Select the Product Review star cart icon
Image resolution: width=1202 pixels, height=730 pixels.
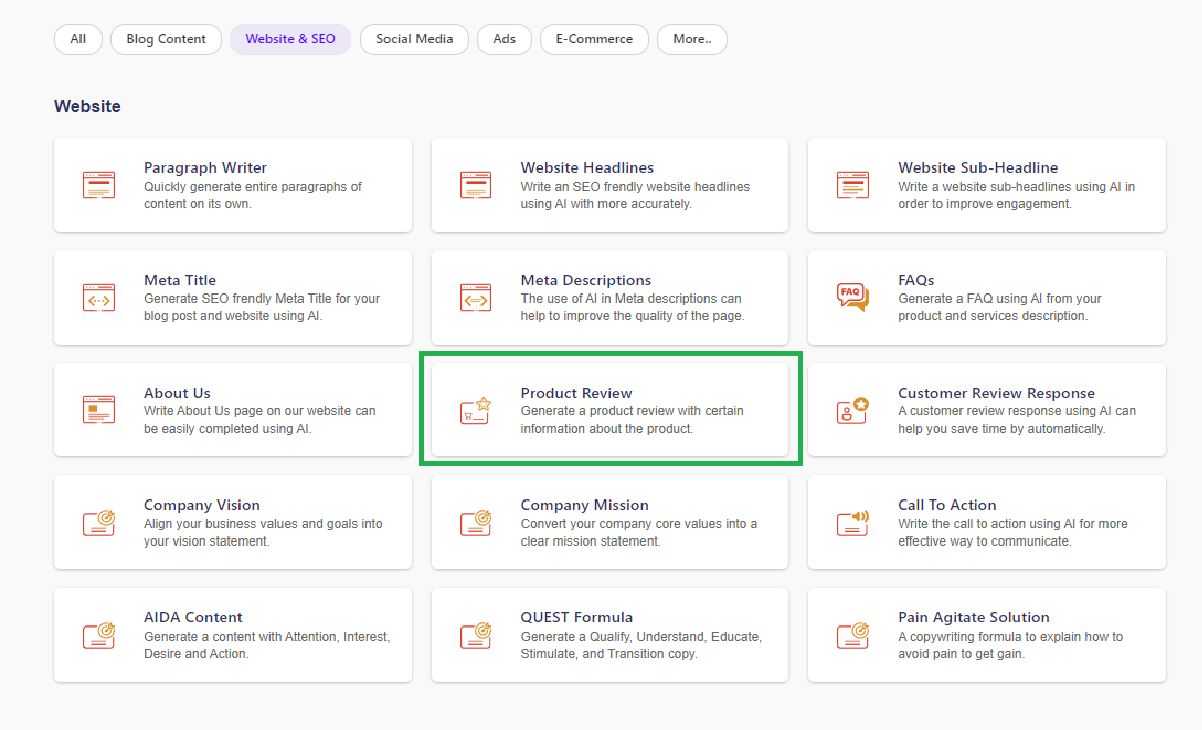click(x=475, y=410)
